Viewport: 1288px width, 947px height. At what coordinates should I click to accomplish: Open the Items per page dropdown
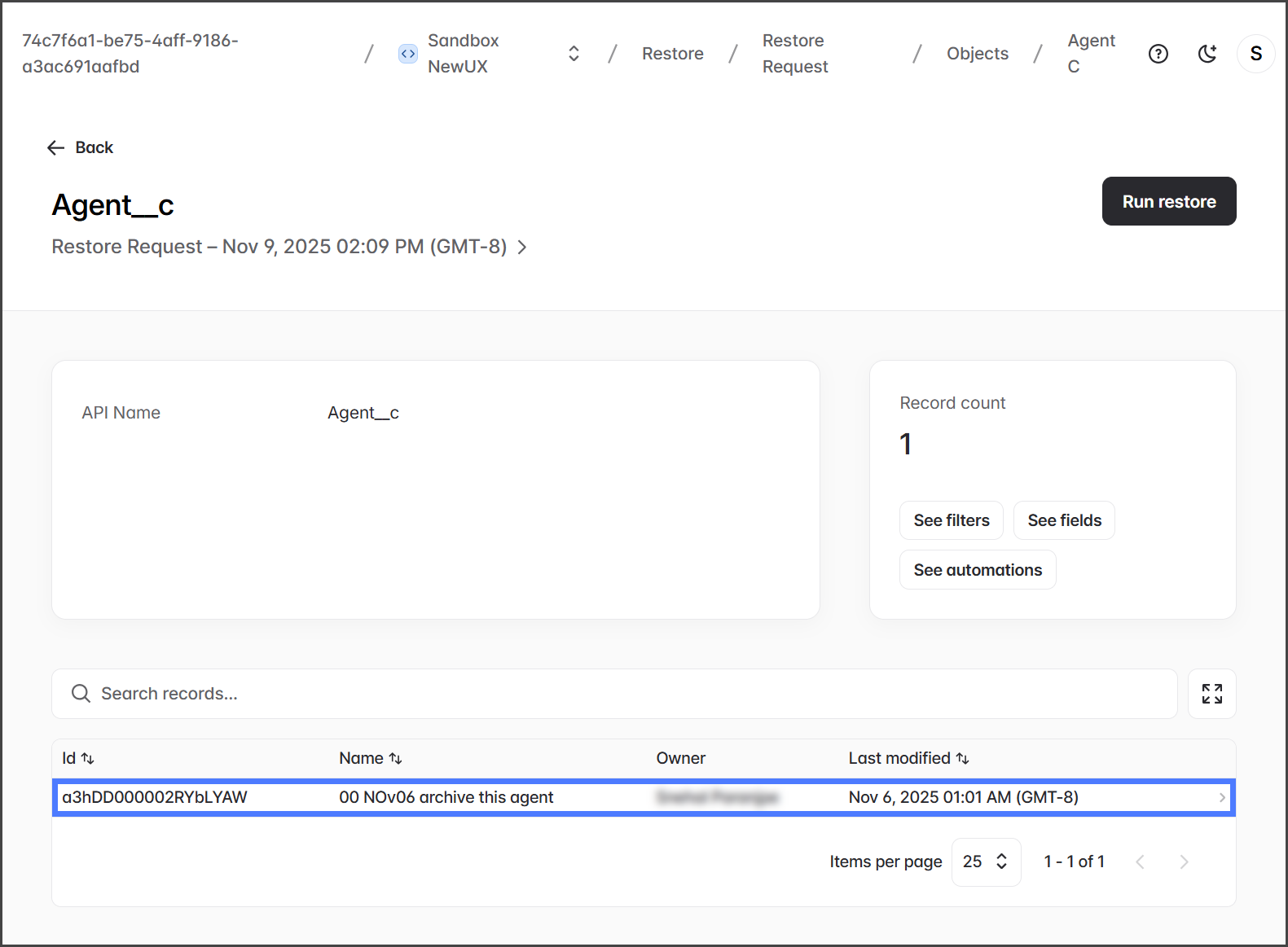(986, 862)
